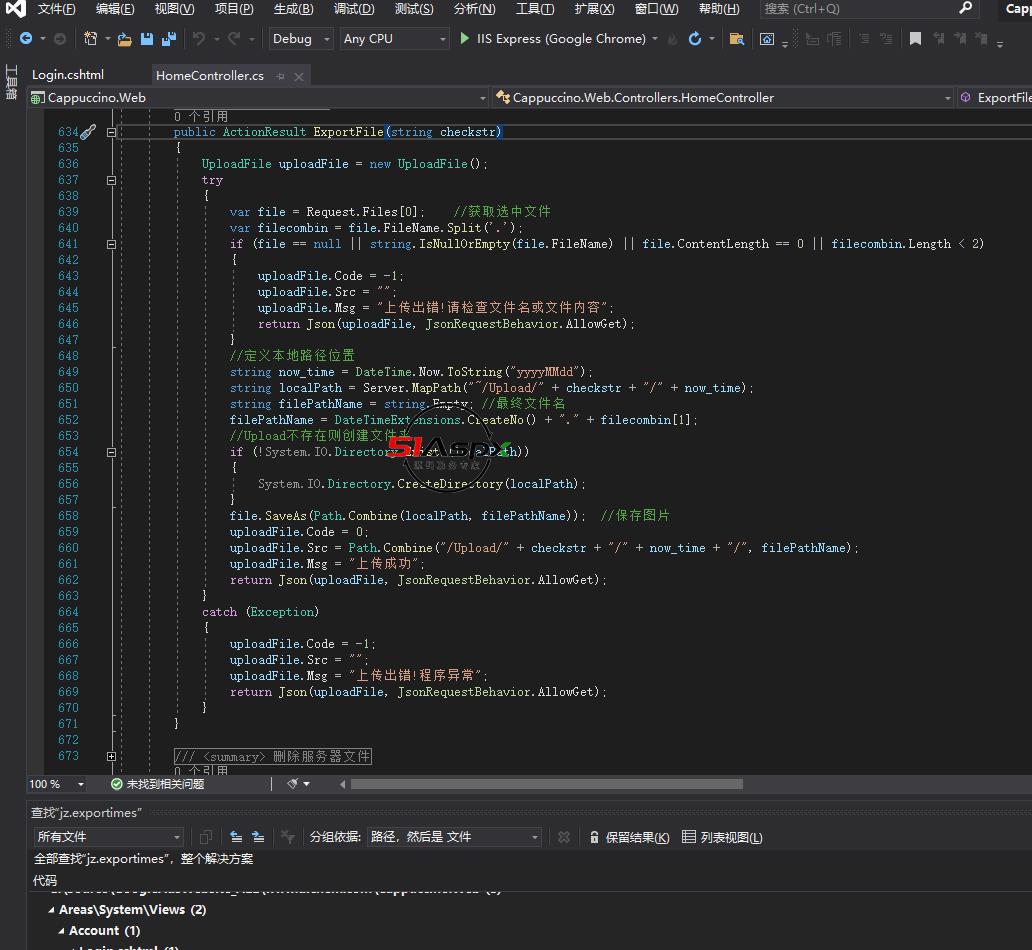The image size is (1032, 950).
Task: Open the Debug configuration dropdown
Action: click(301, 39)
